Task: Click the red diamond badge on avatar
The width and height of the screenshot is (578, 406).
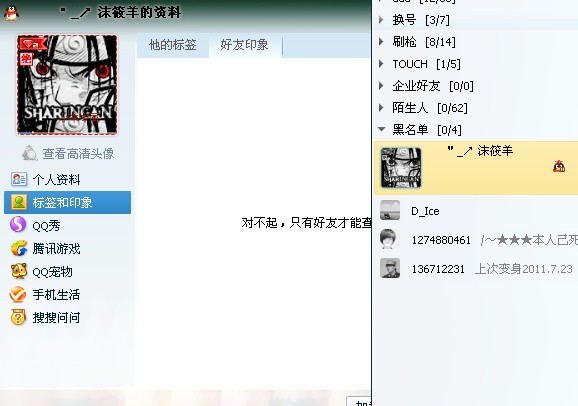Action: click(34, 44)
